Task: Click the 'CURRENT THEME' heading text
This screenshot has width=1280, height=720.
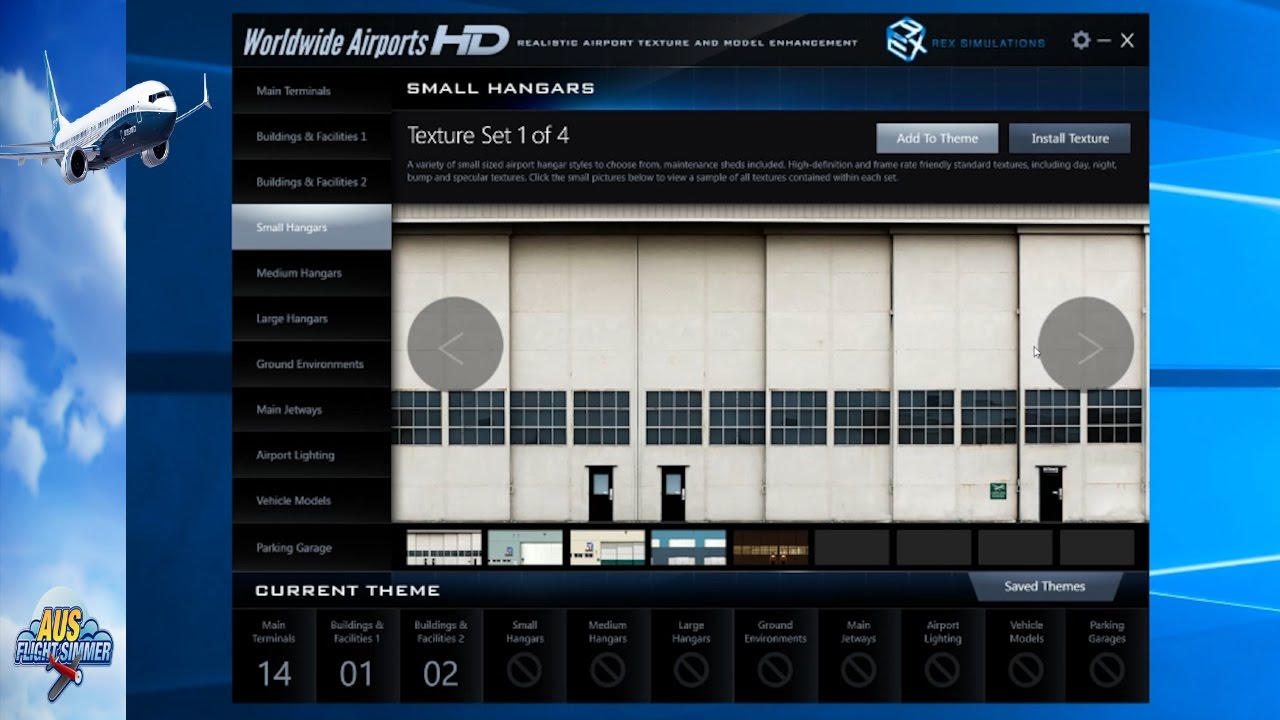Action: (x=348, y=591)
